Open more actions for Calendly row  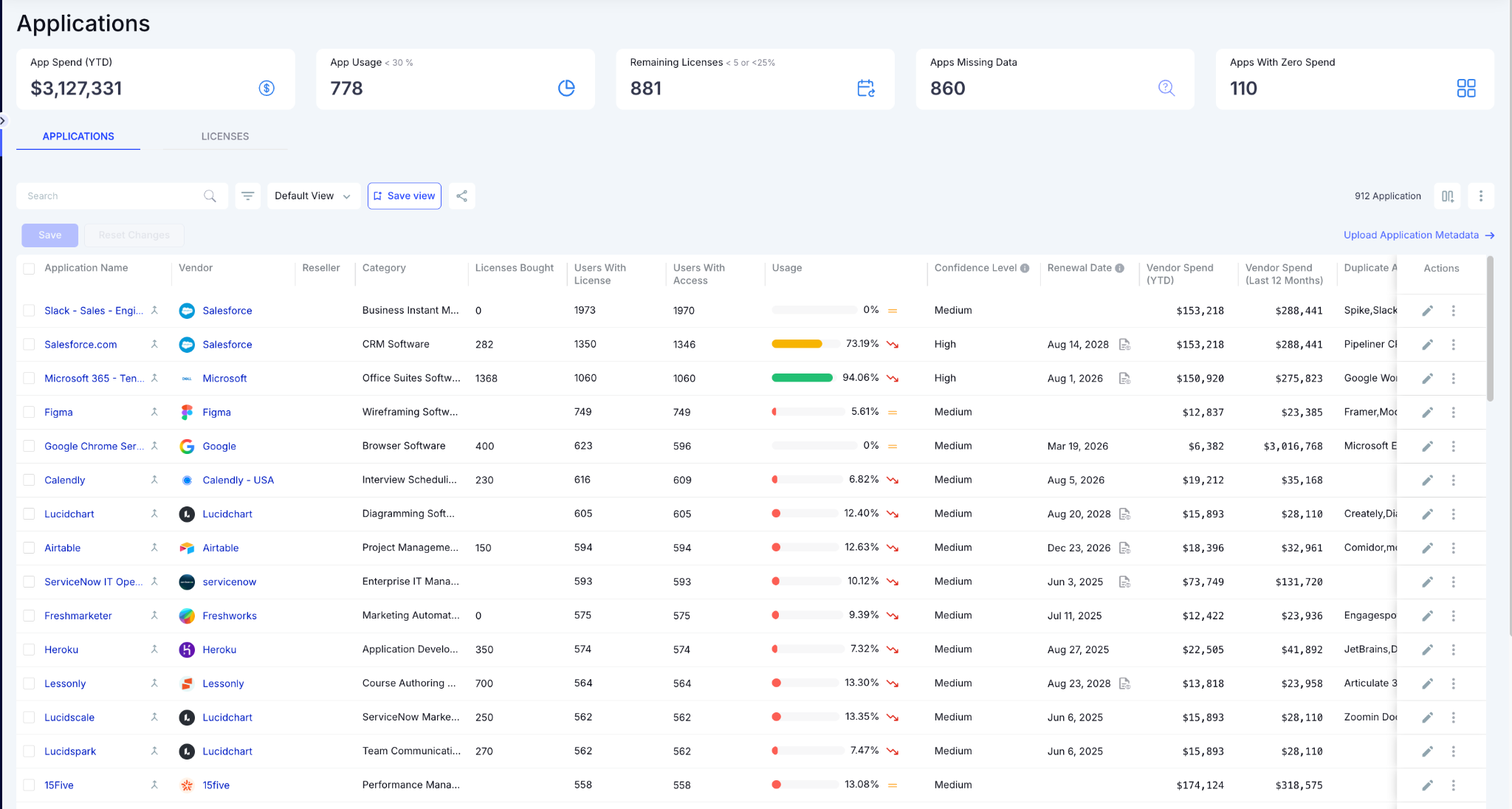point(1454,481)
